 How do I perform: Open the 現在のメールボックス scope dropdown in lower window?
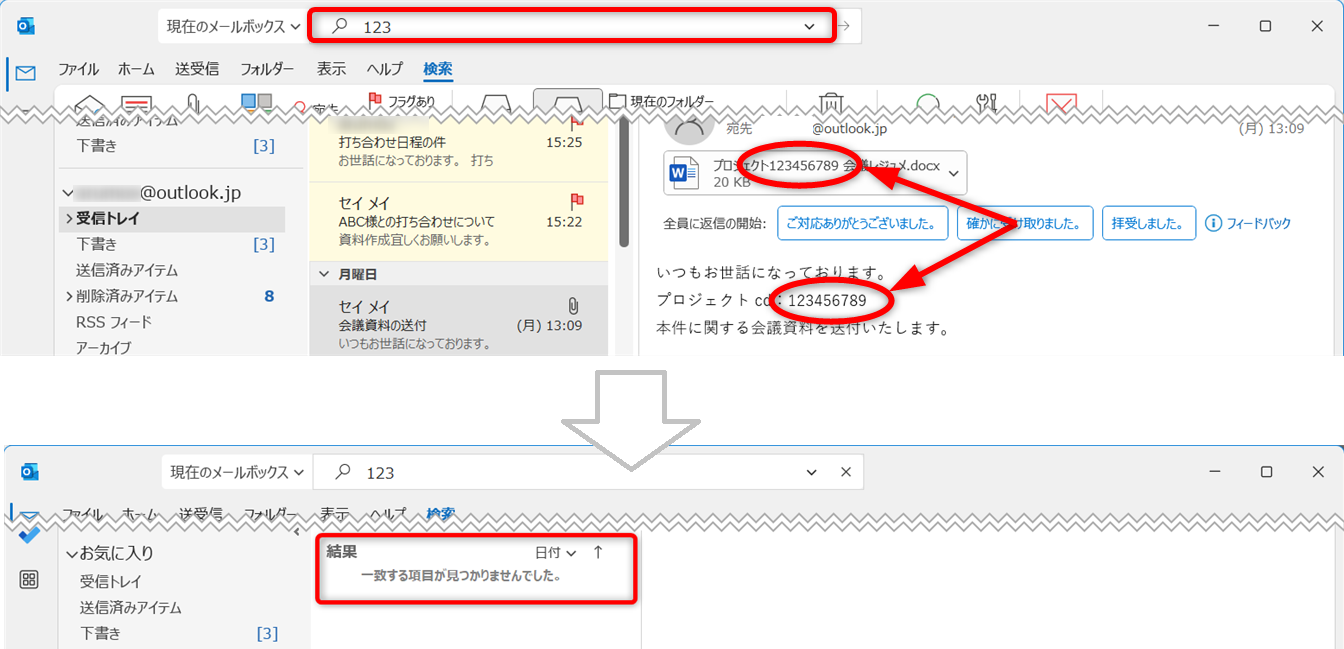pyautogui.click(x=236, y=472)
